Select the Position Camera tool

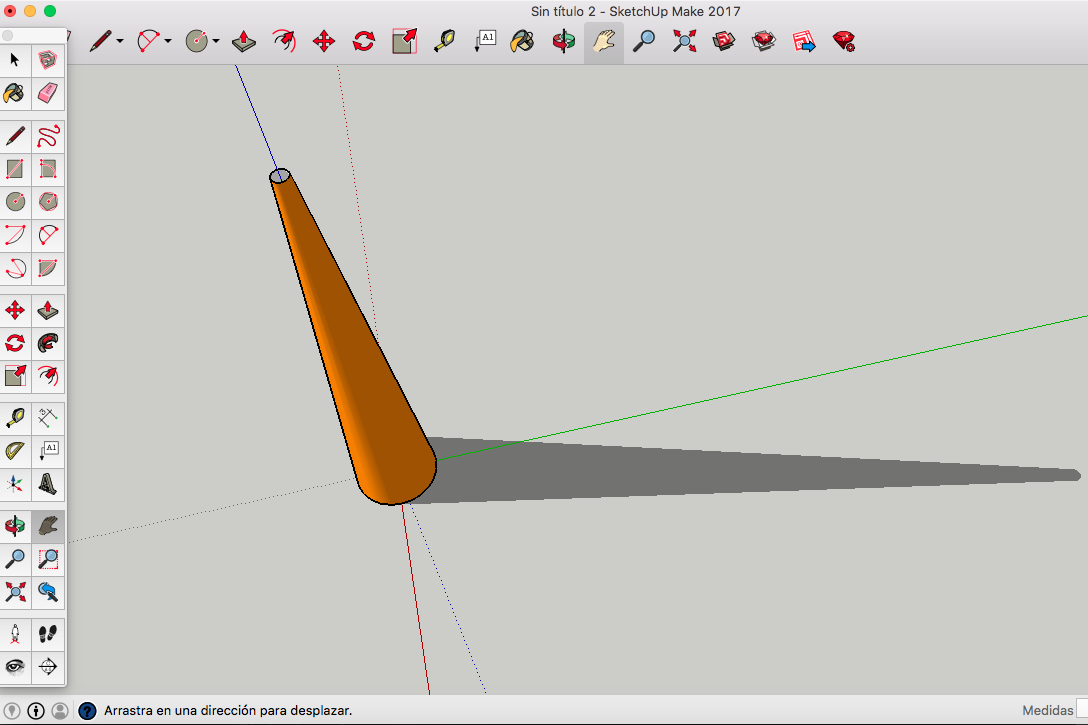point(15,633)
